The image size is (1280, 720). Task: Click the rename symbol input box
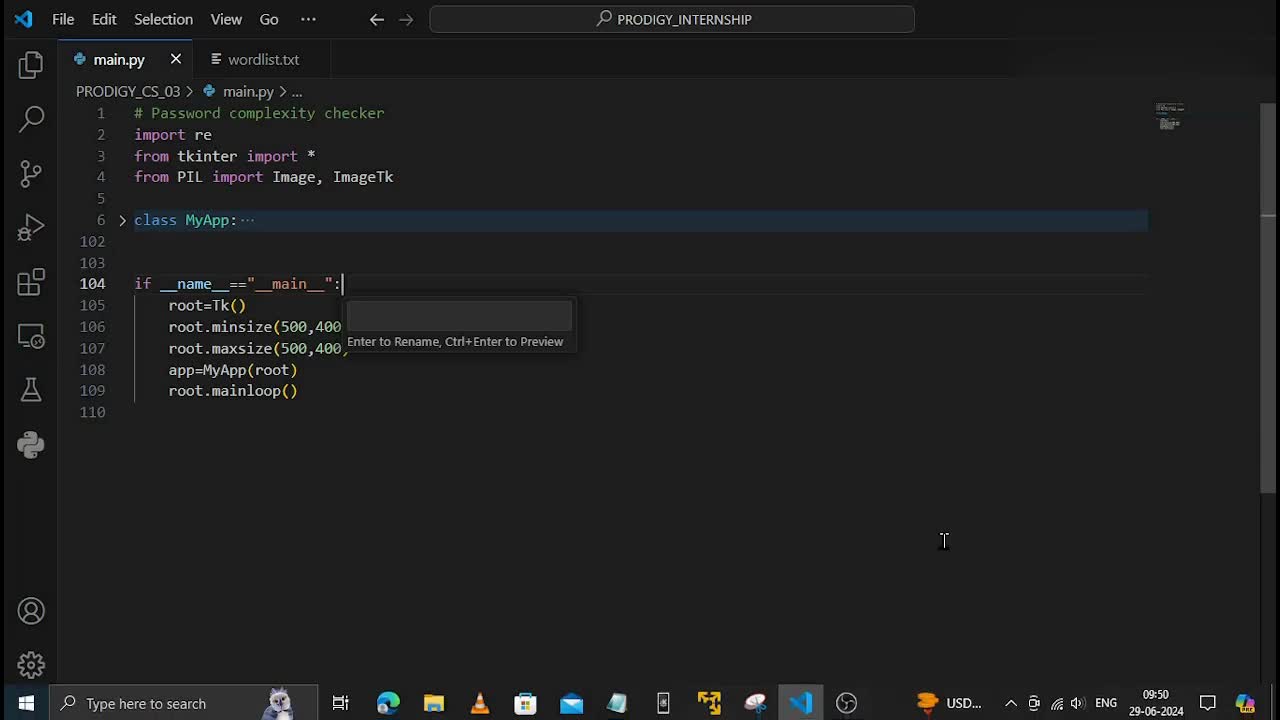(x=459, y=317)
